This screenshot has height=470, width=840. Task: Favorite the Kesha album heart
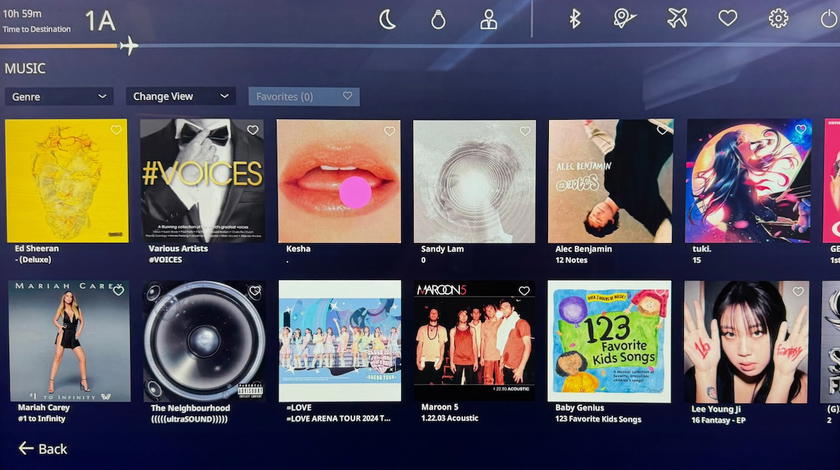389,131
